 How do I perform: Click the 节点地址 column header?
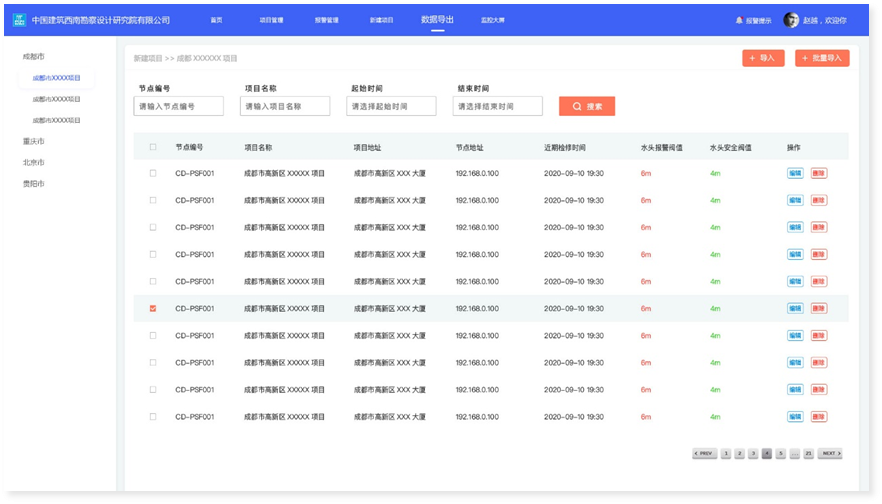click(470, 147)
